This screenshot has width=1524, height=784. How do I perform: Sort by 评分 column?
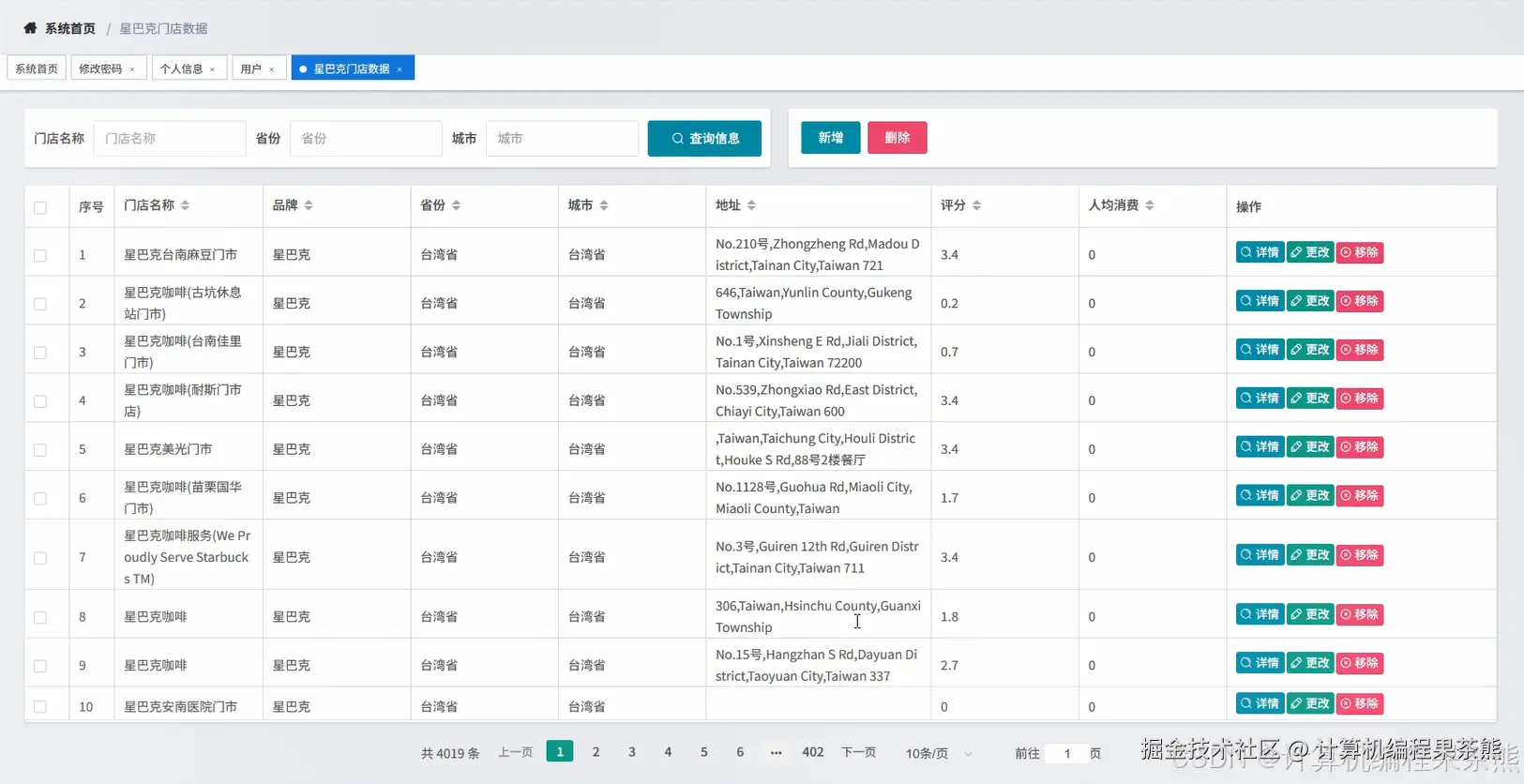point(977,205)
